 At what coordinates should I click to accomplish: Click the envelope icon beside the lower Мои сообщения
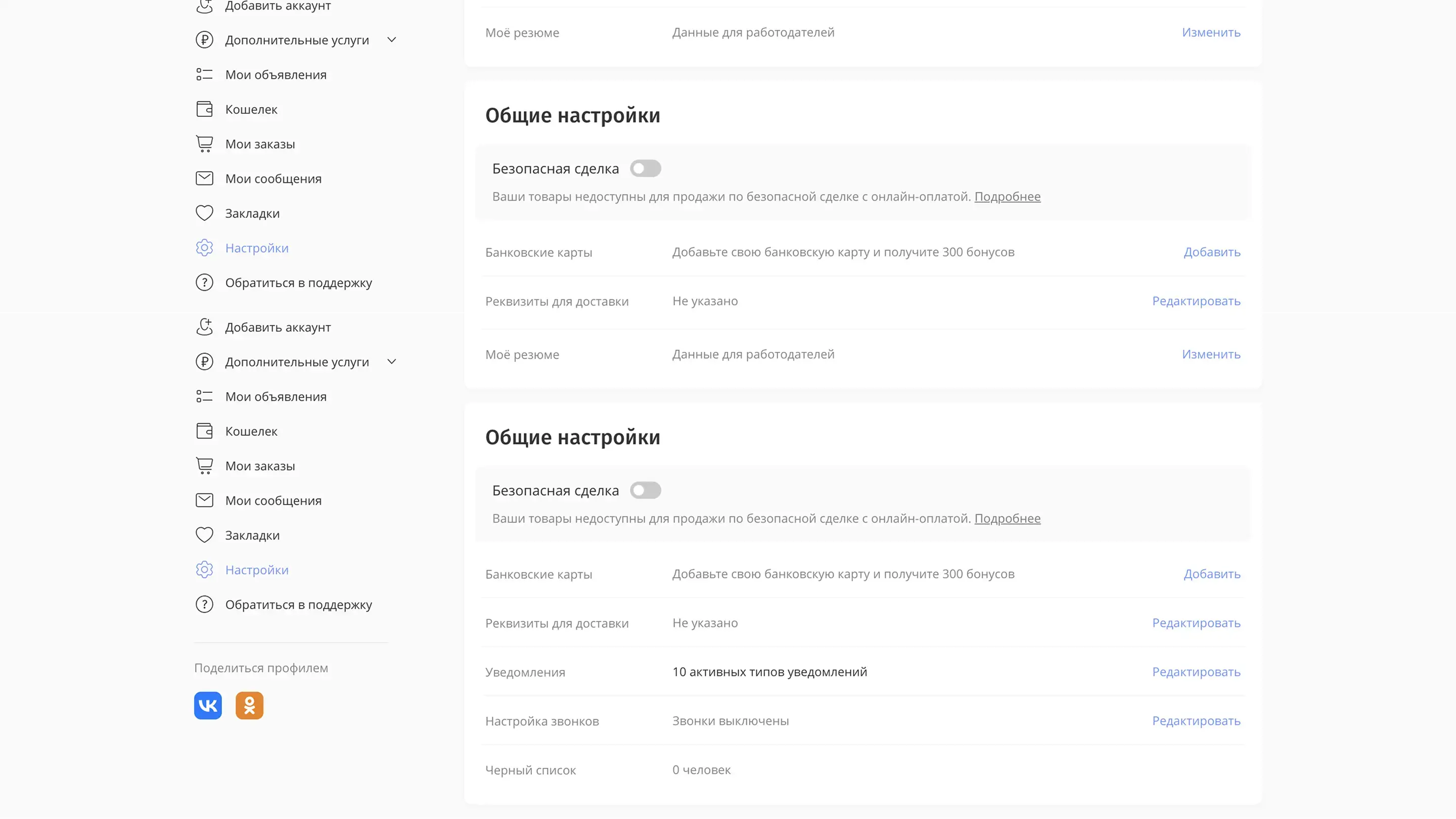click(204, 500)
